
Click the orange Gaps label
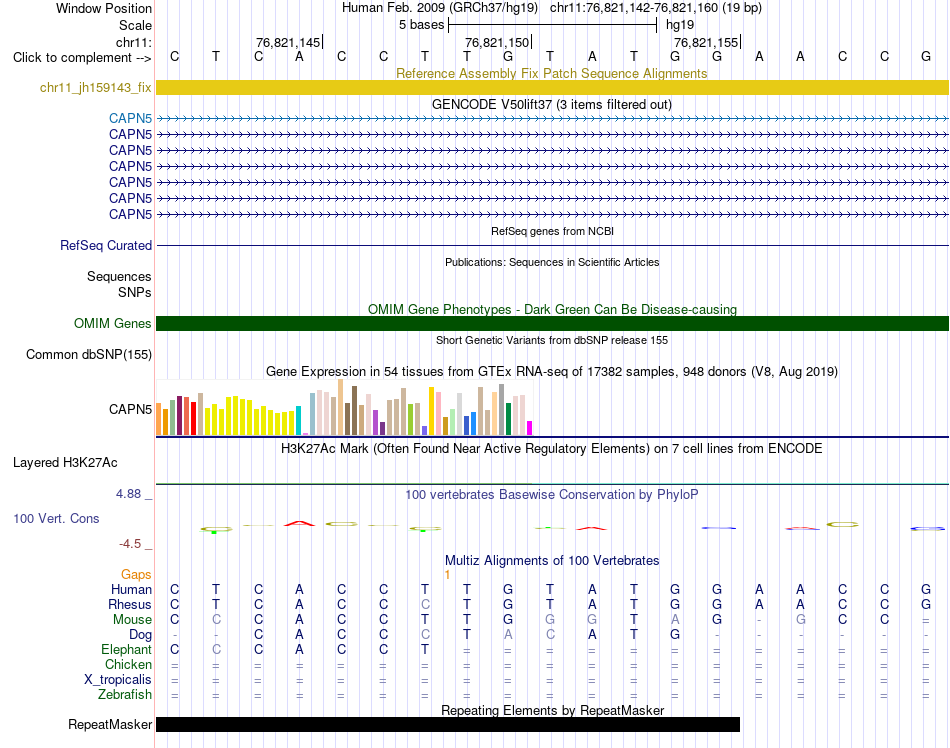click(136, 574)
